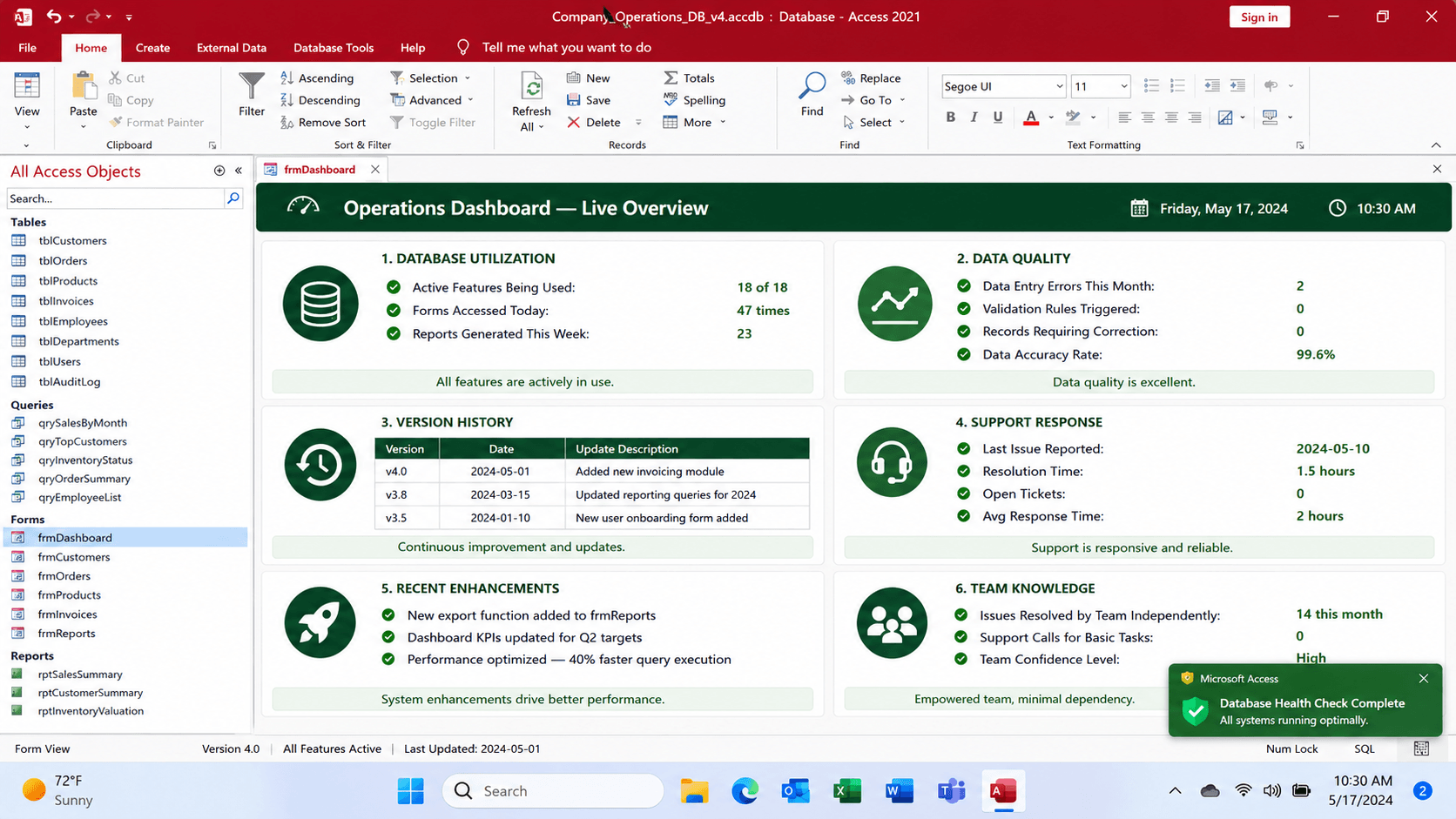This screenshot has height=819, width=1456.
Task: Click the Refresh All icon
Action: 531,86
